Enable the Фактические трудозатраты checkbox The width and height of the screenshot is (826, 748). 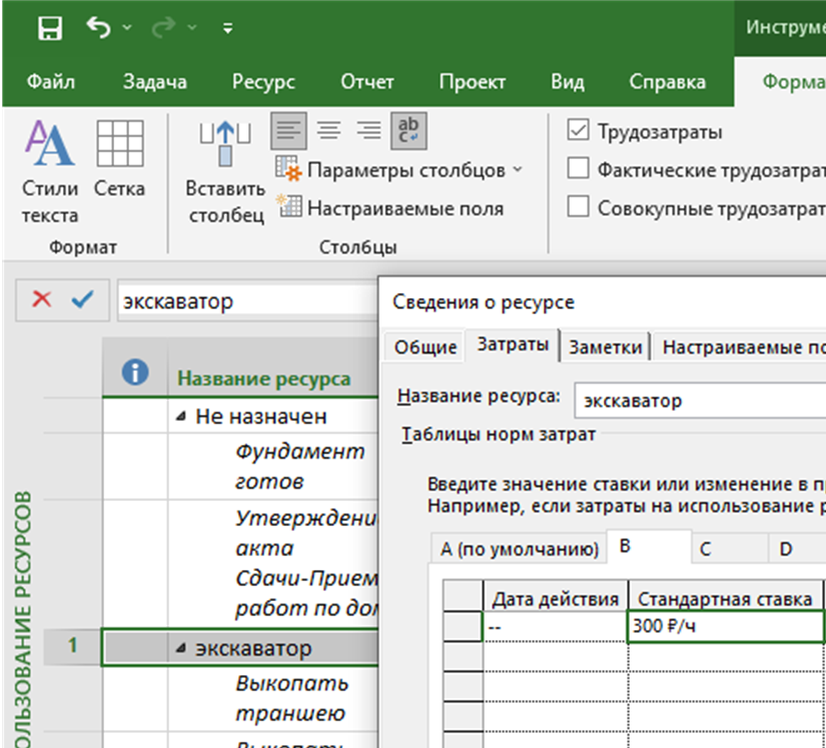pos(578,169)
